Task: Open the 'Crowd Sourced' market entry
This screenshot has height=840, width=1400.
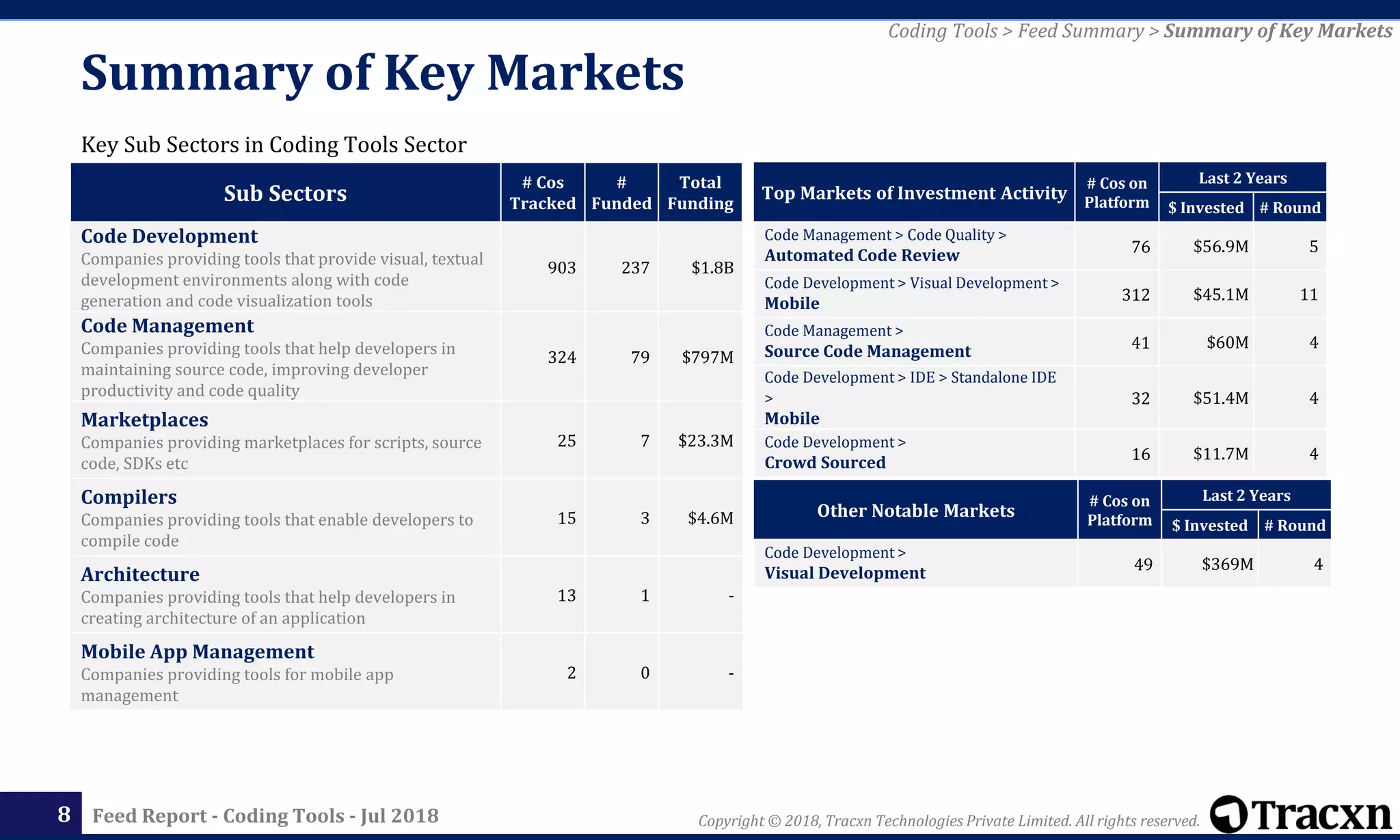Action: [825, 462]
